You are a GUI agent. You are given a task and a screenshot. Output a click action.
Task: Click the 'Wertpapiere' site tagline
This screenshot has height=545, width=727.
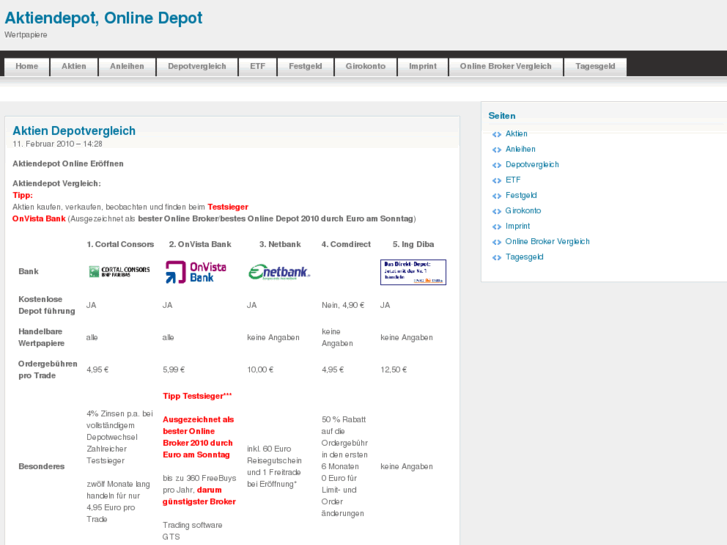pyautogui.click(x=26, y=35)
